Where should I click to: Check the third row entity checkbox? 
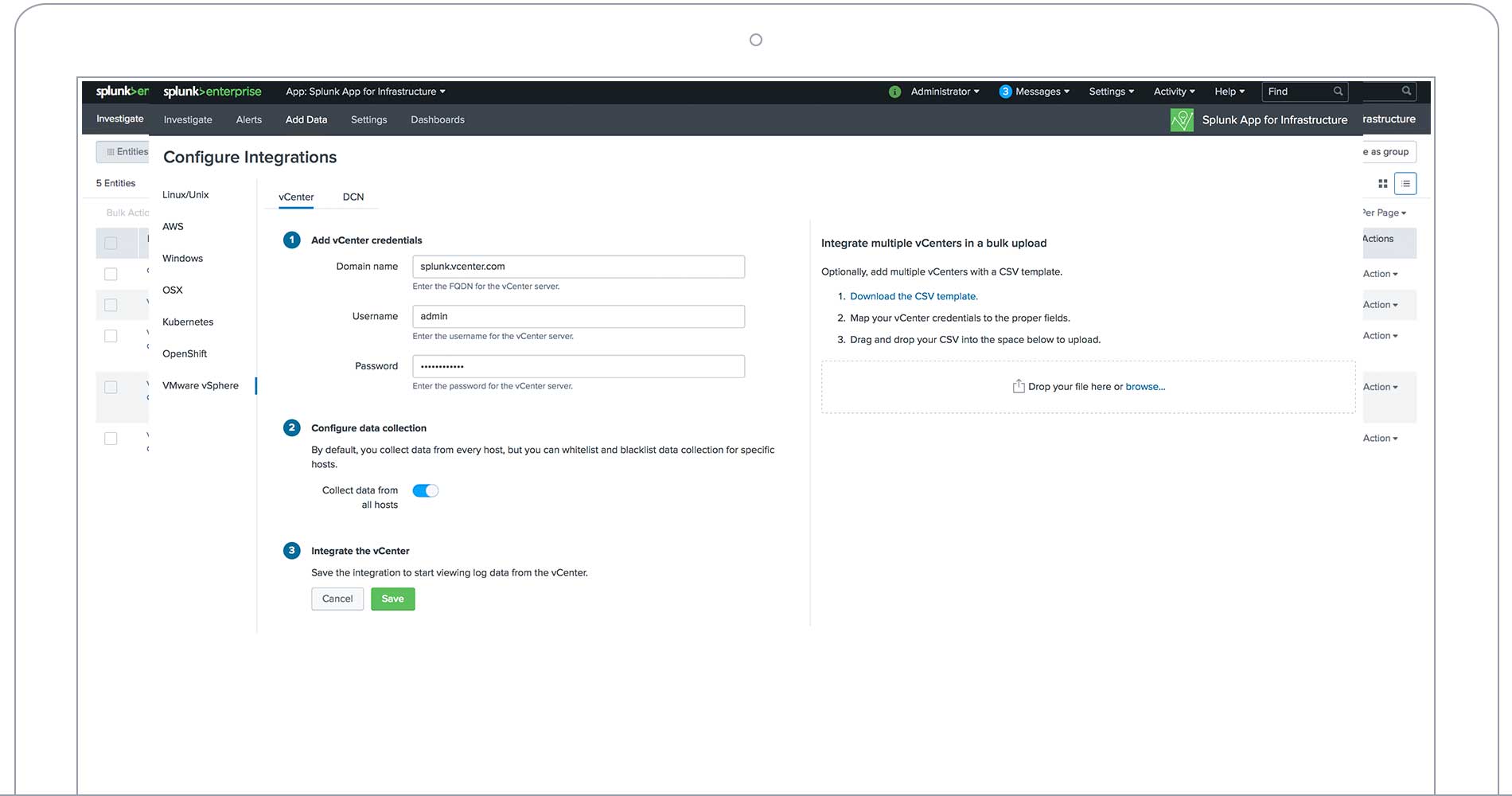[111, 305]
